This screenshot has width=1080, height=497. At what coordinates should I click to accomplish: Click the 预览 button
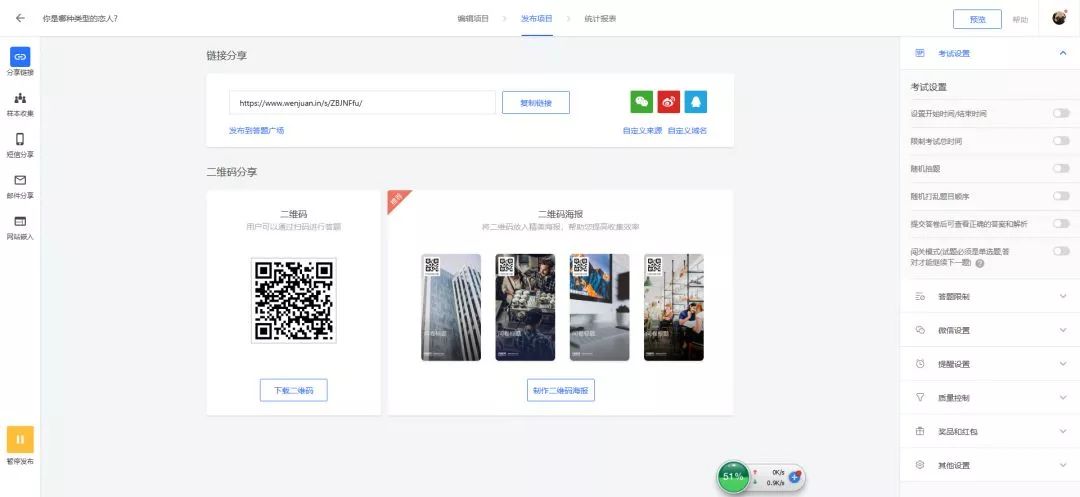pyautogui.click(x=977, y=19)
